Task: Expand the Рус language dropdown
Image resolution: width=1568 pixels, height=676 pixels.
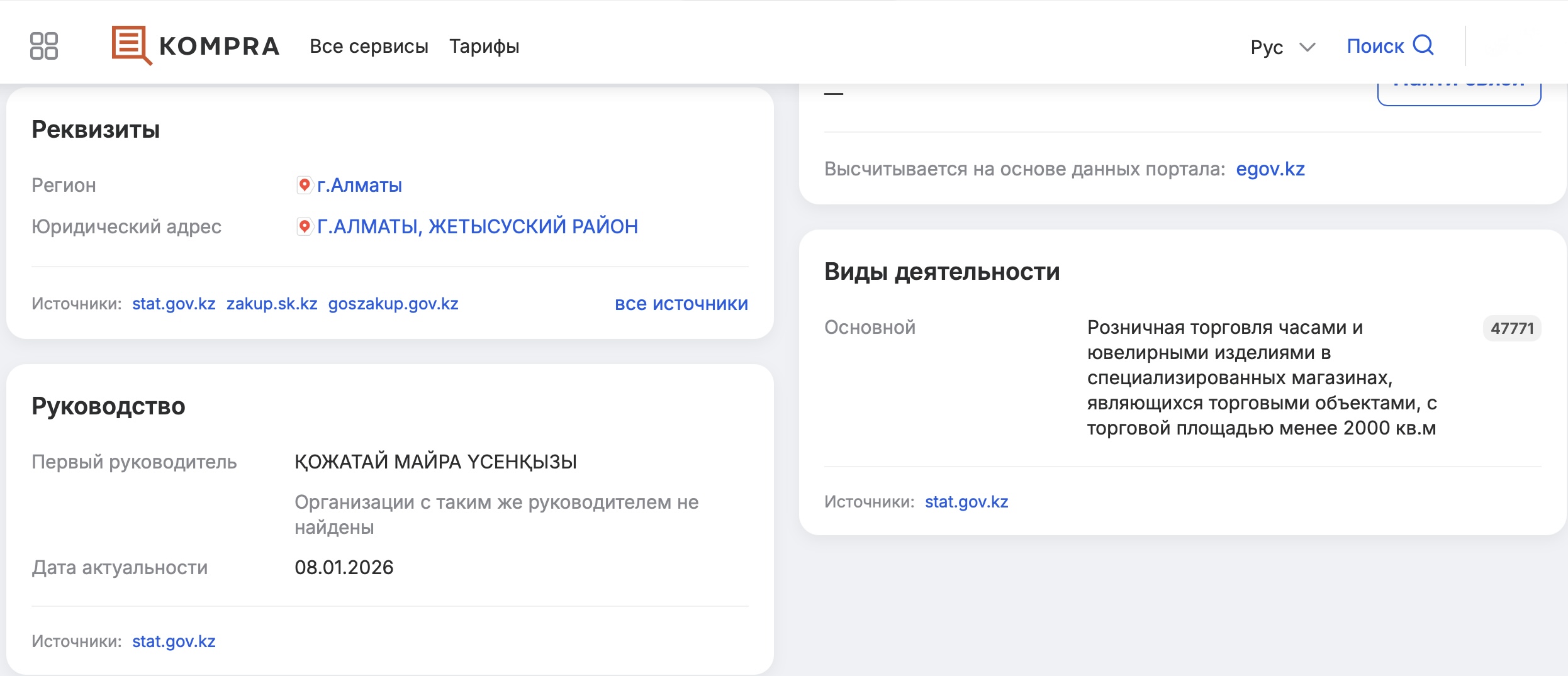Action: click(1282, 47)
